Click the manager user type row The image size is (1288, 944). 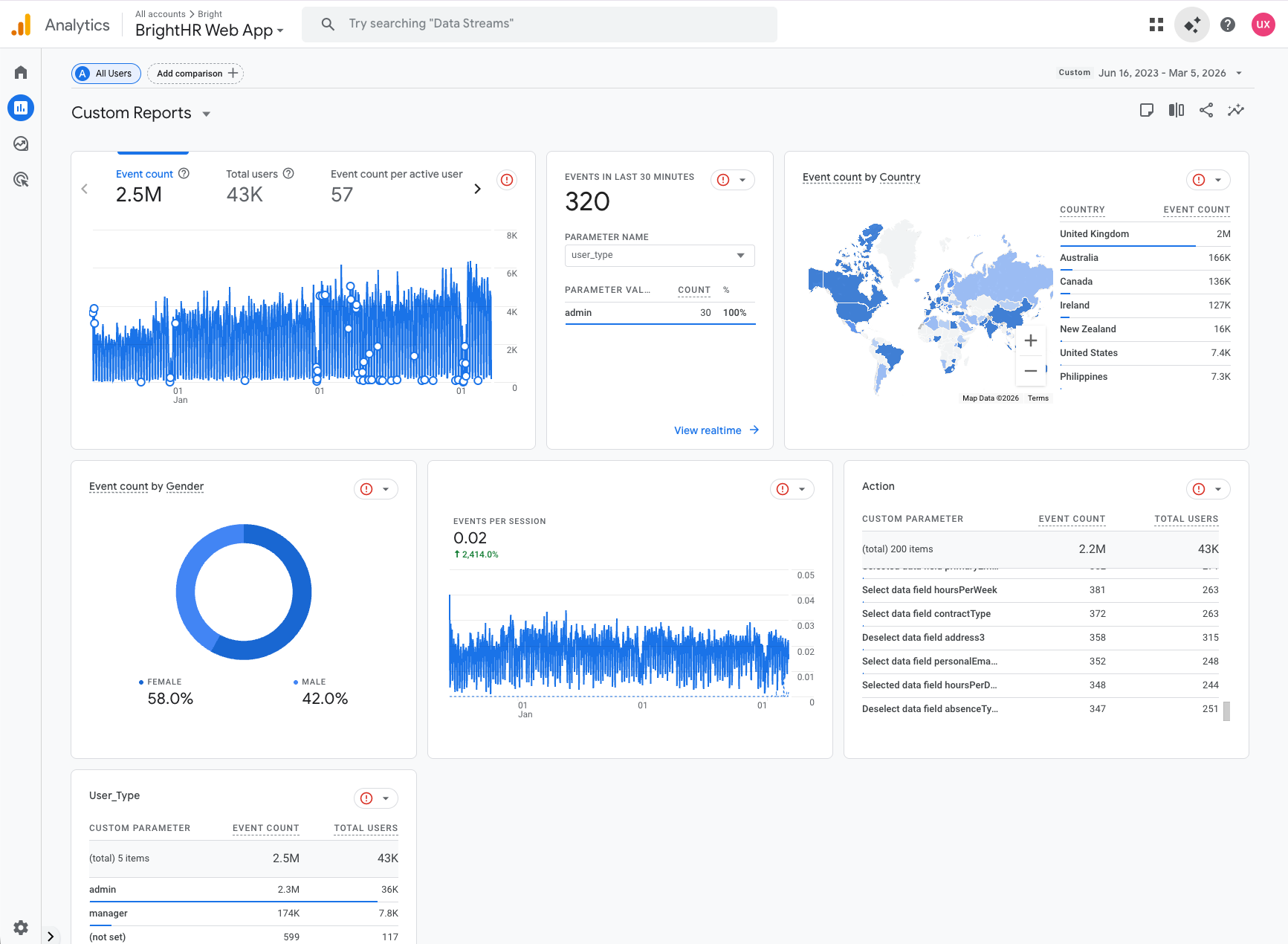(244, 914)
